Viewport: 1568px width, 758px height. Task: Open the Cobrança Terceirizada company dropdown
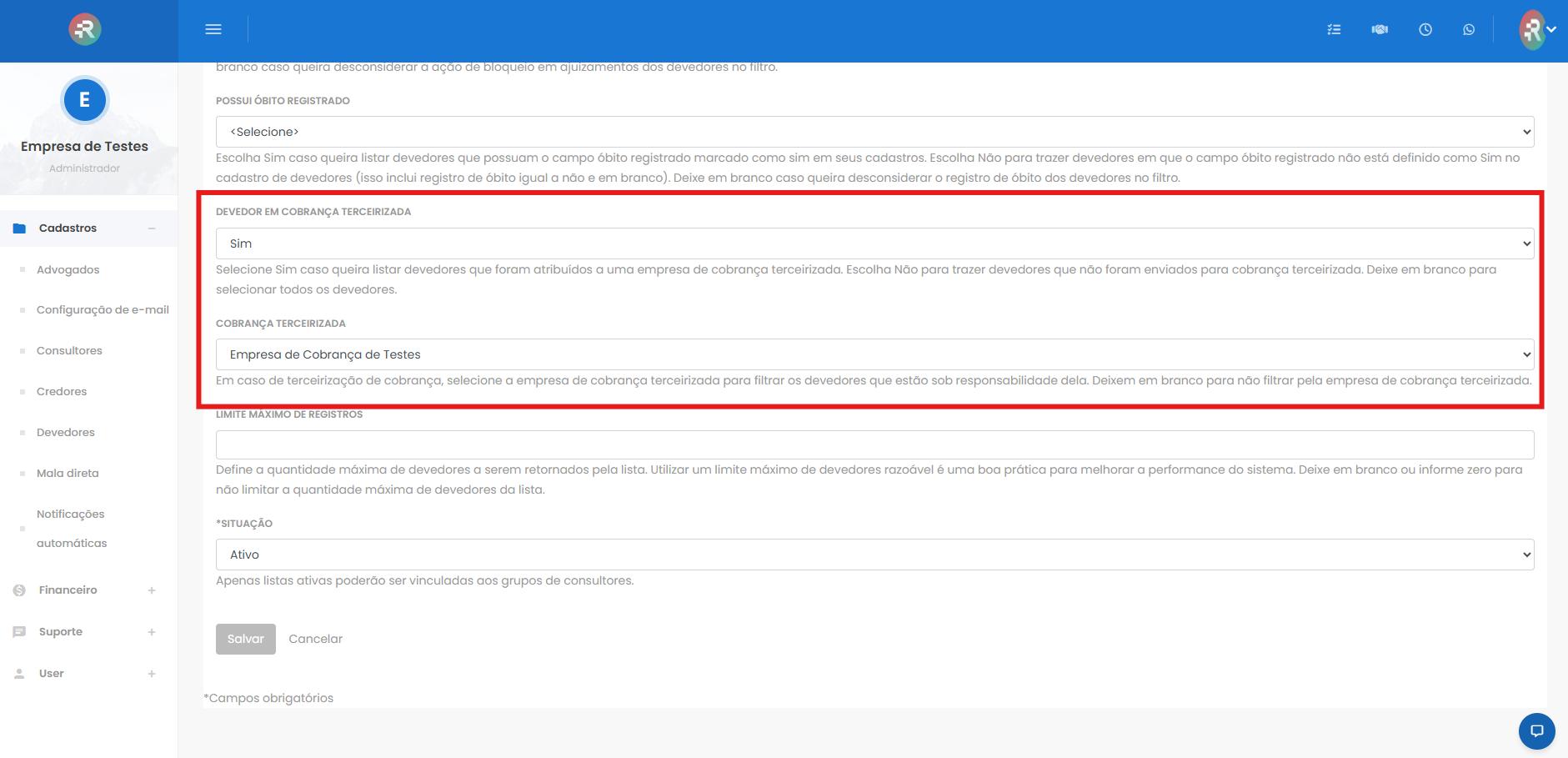[x=874, y=354]
